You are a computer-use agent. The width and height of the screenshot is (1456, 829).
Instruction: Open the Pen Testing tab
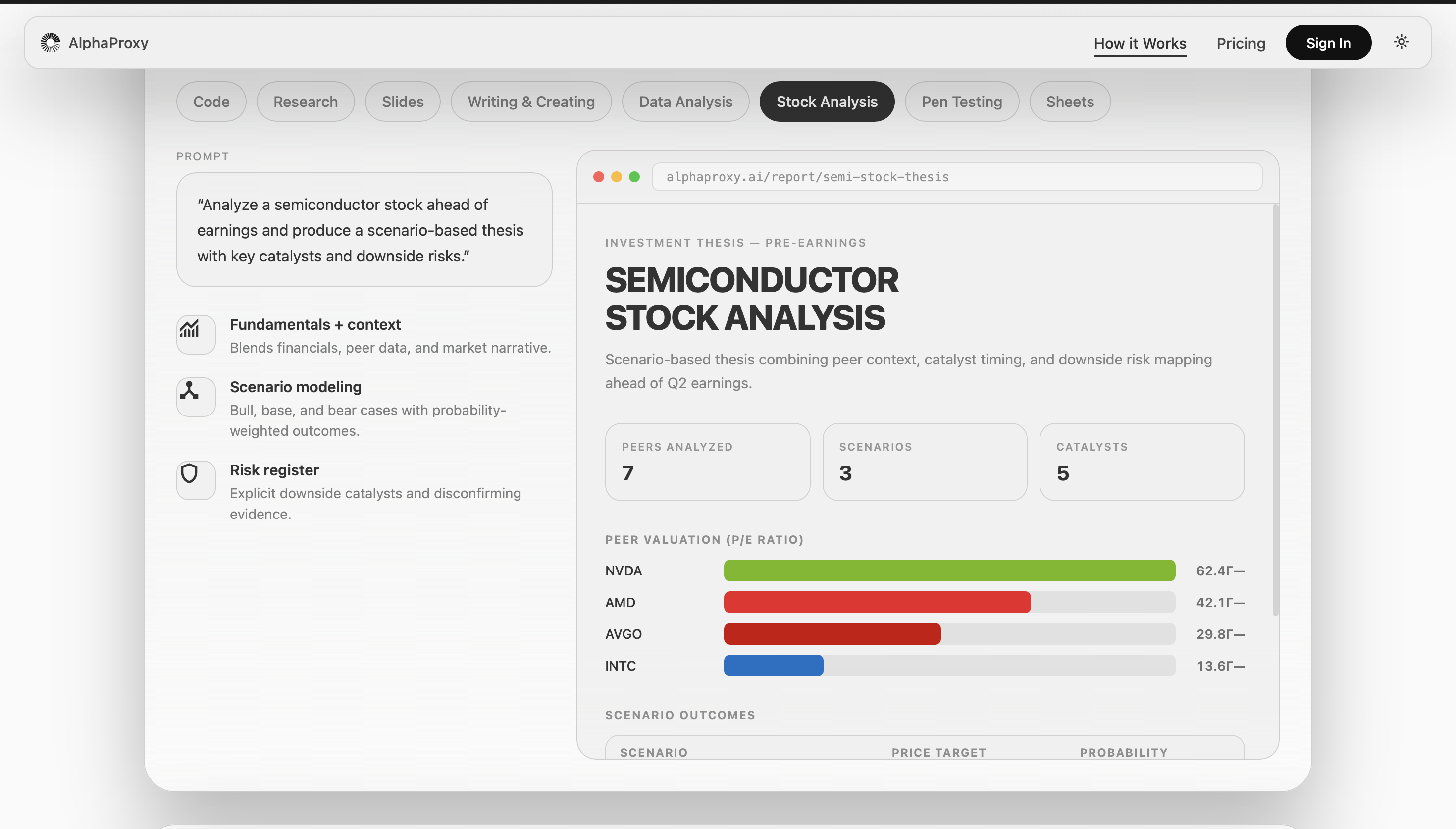coord(962,102)
